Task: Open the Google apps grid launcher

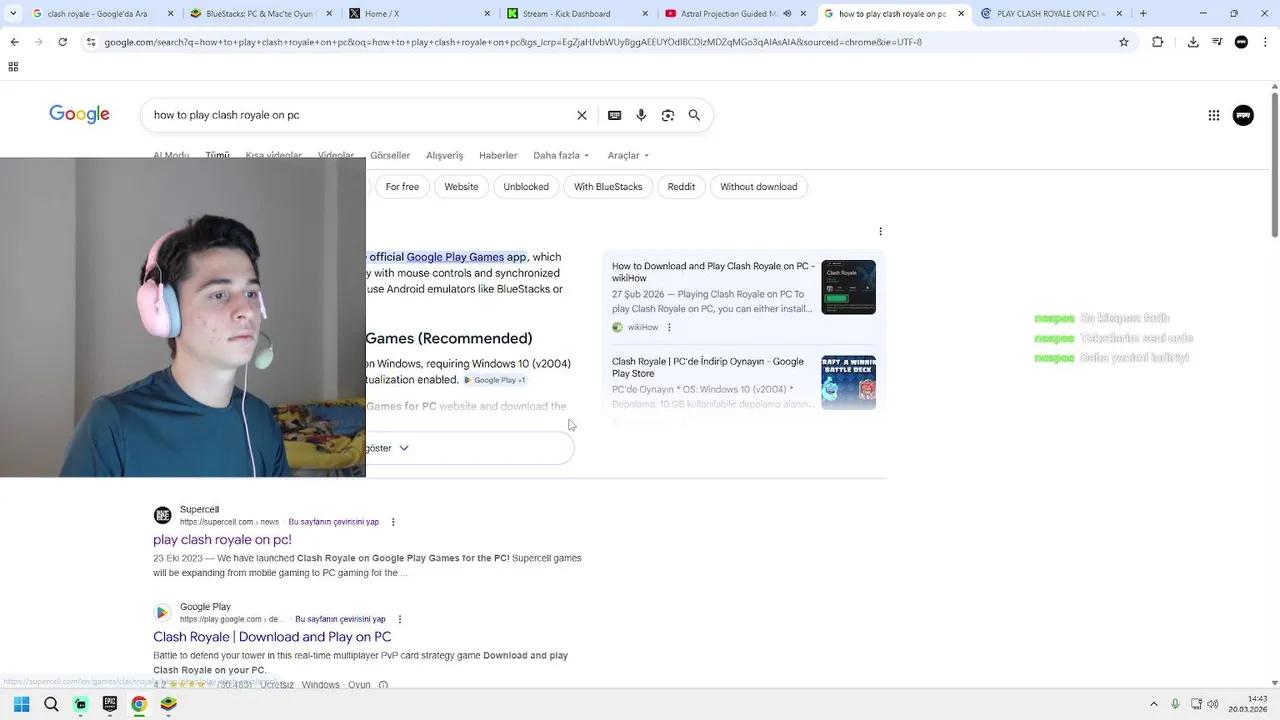Action: tap(1213, 115)
